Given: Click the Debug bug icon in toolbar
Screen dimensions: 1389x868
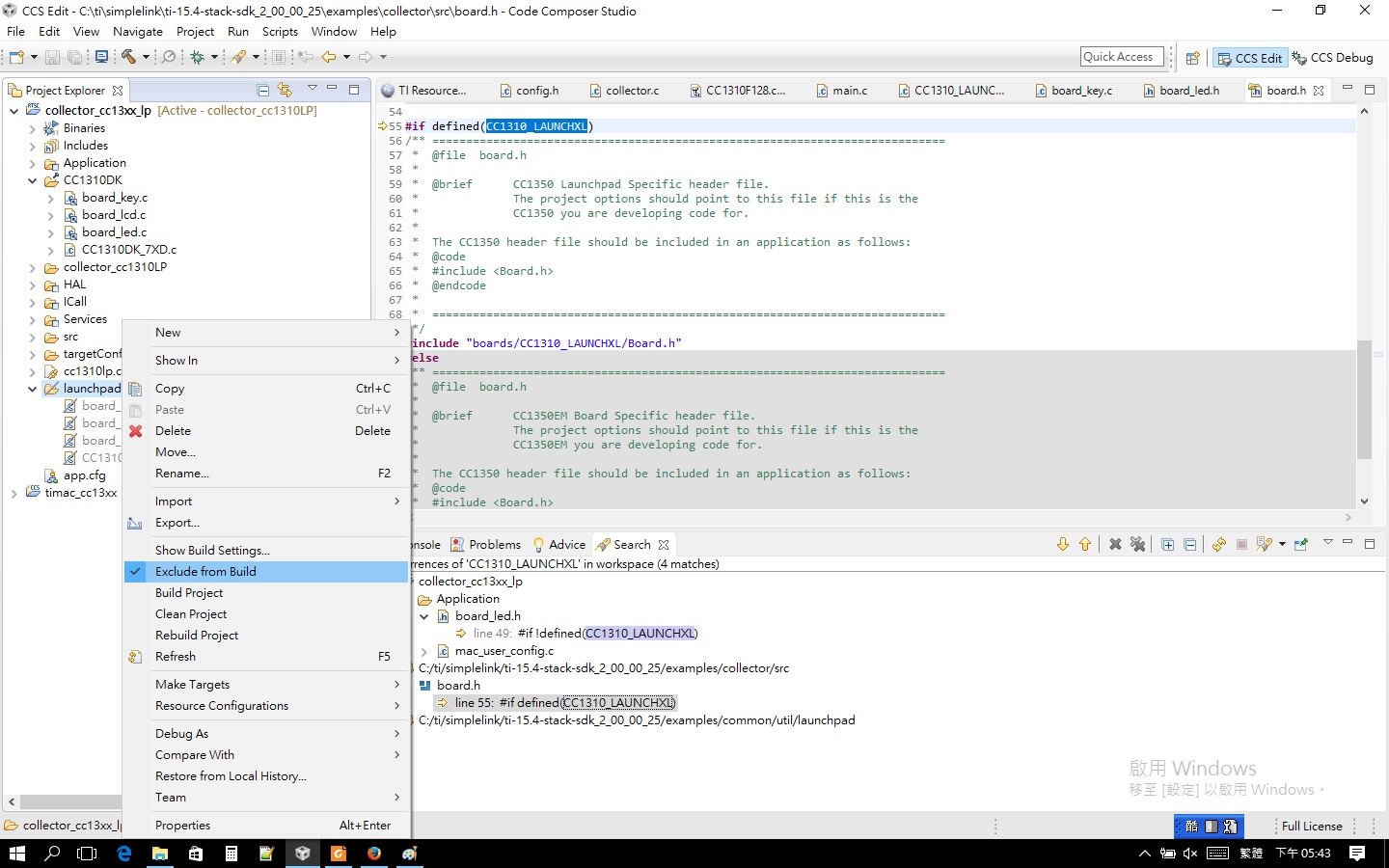Looking at the screenshot, I should click(x=198, y=57).
